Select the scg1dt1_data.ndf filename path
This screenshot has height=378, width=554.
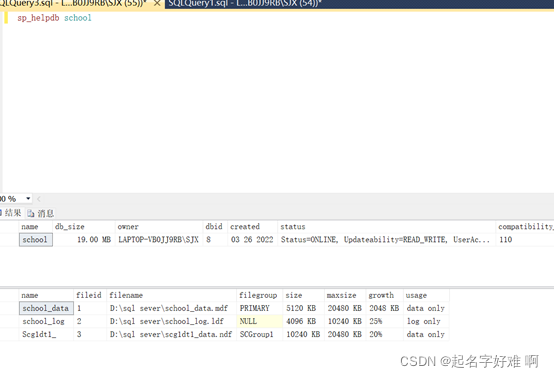pyautogui.click(x=171, y=334)
